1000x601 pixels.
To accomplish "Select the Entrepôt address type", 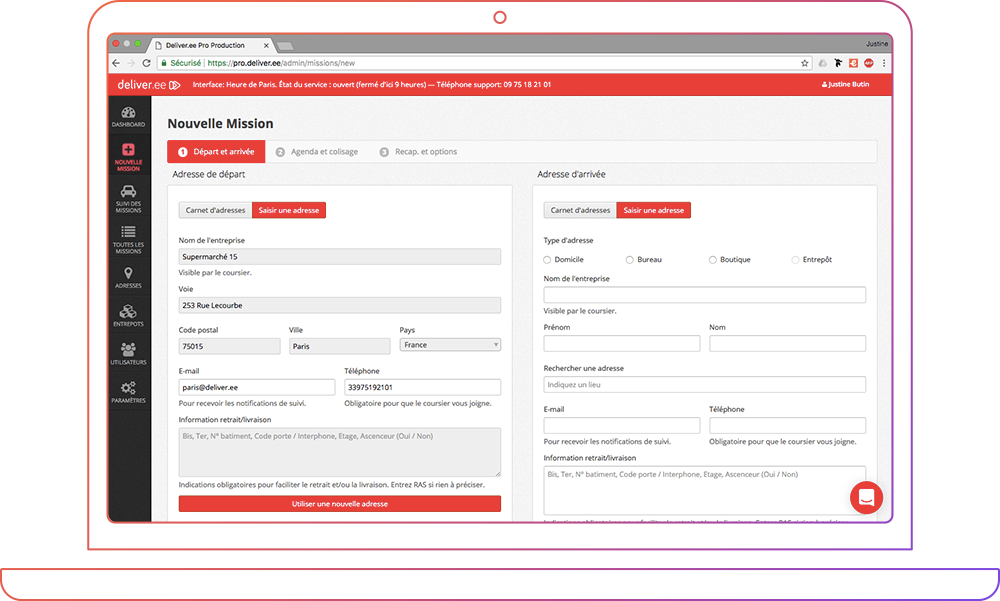I will [x=795, y=260].
